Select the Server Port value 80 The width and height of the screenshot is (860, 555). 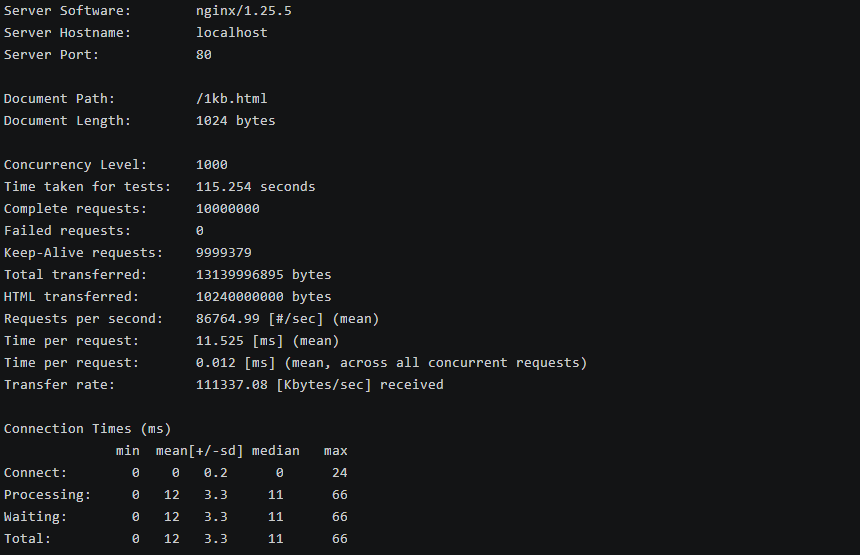(x=203, y=54)
